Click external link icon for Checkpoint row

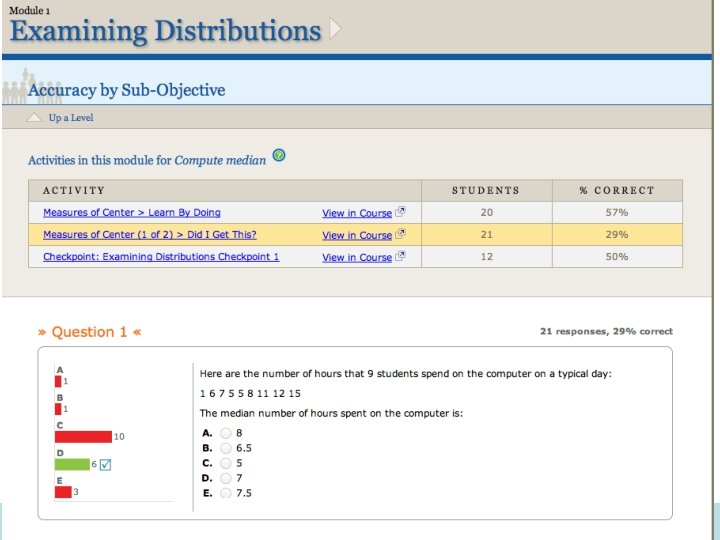400,257
